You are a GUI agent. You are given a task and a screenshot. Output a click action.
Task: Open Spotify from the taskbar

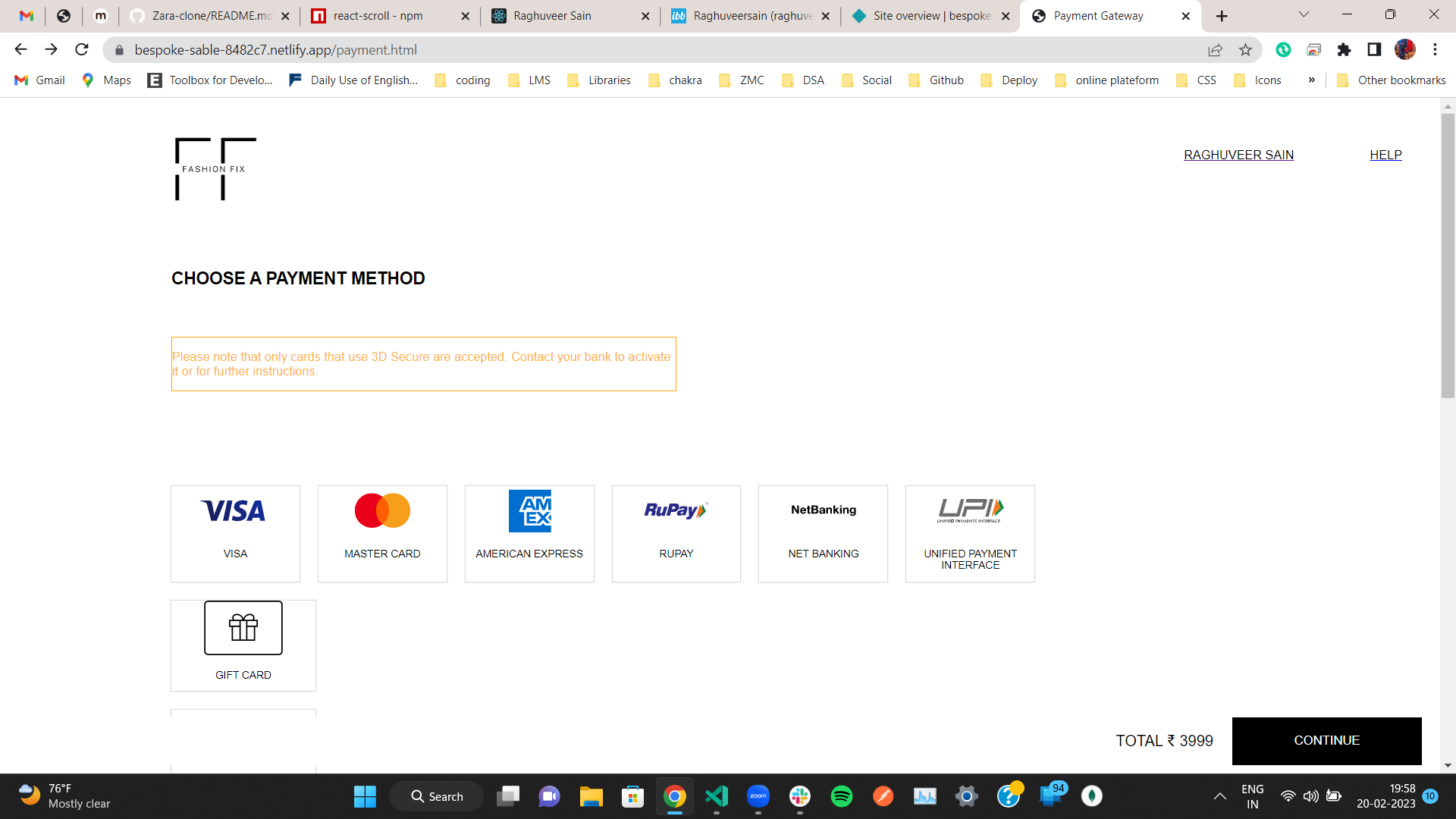coord(841,796)
